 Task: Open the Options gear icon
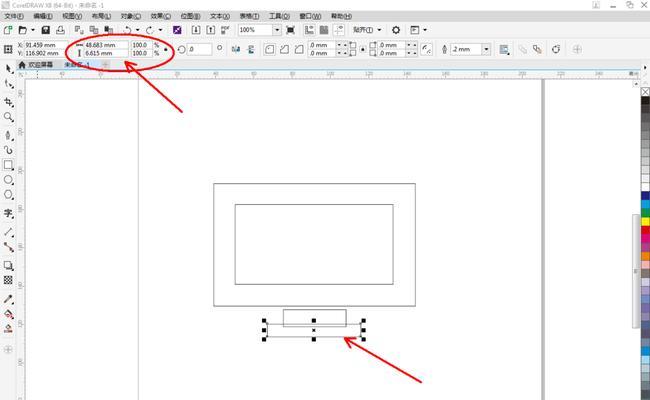point(396,30)
